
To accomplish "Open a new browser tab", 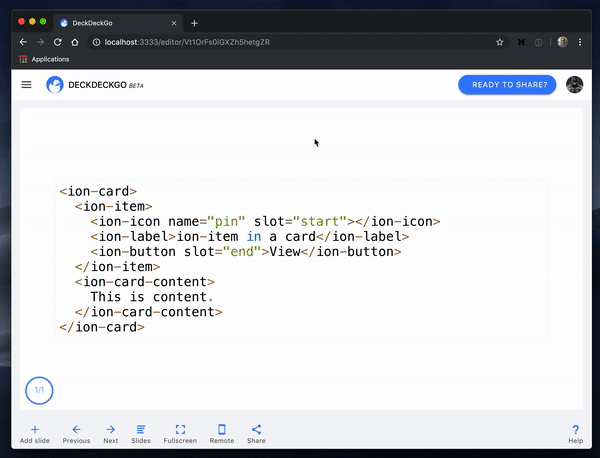I will (x=194, y=23).
